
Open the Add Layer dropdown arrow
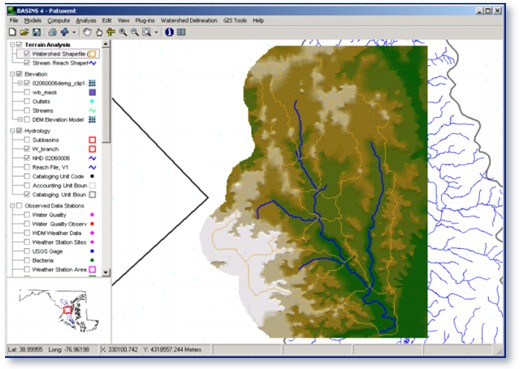tap(74, 32)
